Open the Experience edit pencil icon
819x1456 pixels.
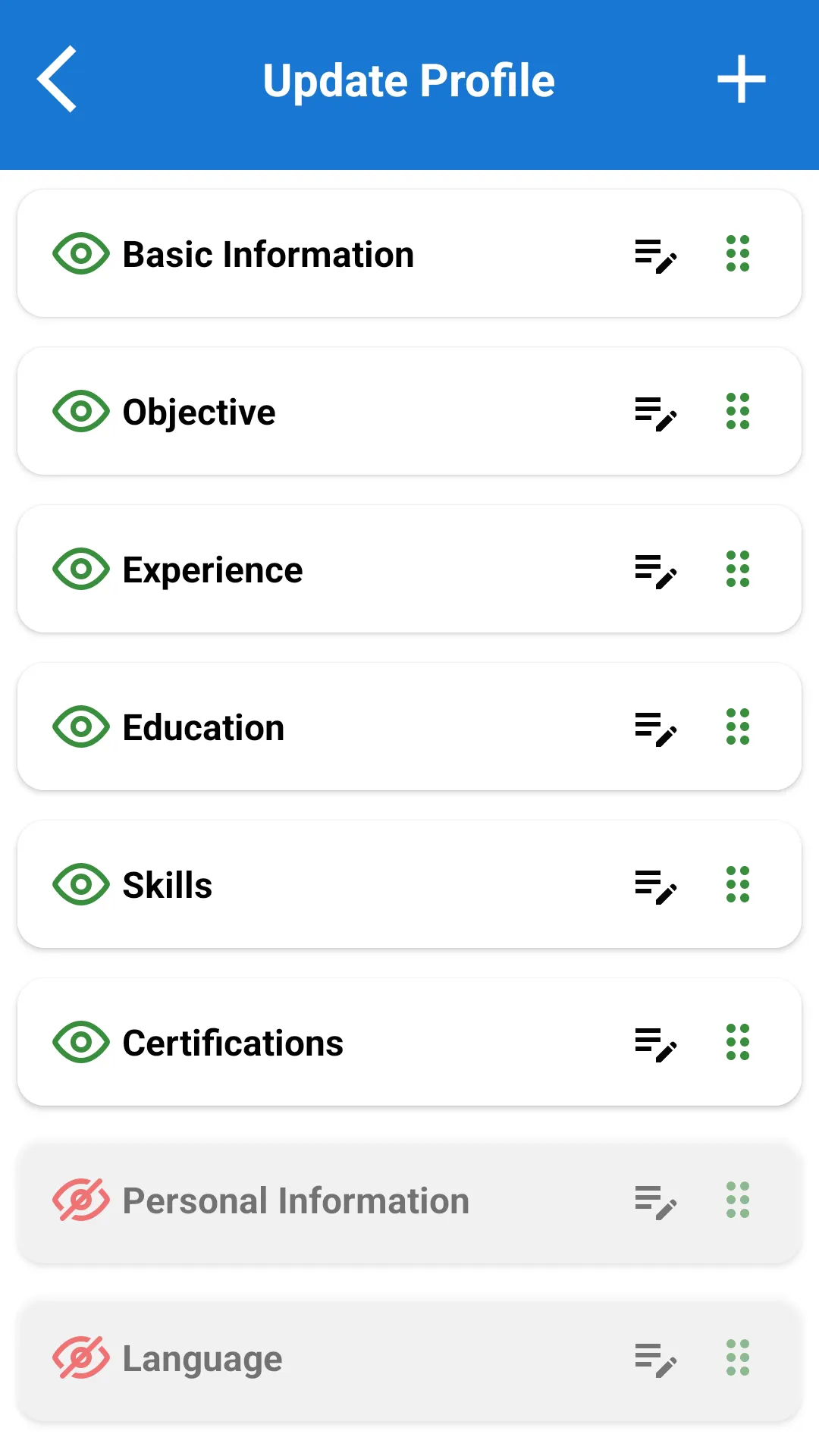click(655, 570)
